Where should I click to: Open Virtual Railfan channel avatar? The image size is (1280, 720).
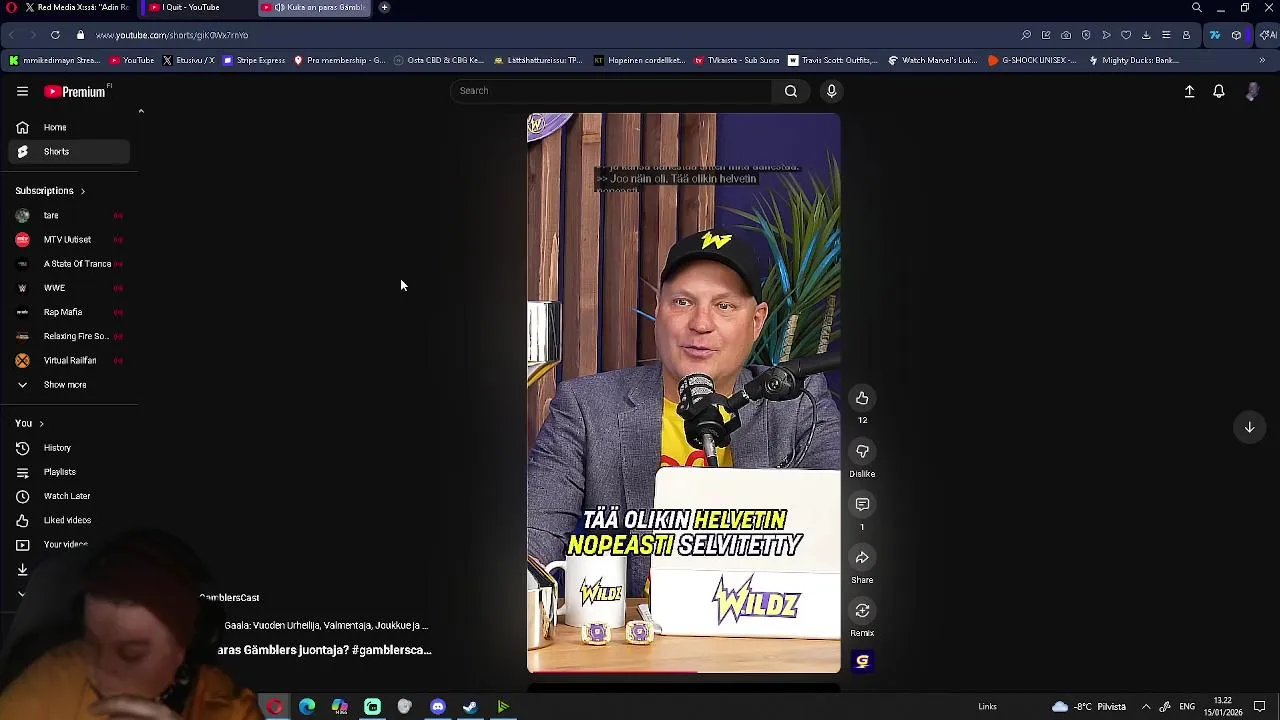coord(22,360)
